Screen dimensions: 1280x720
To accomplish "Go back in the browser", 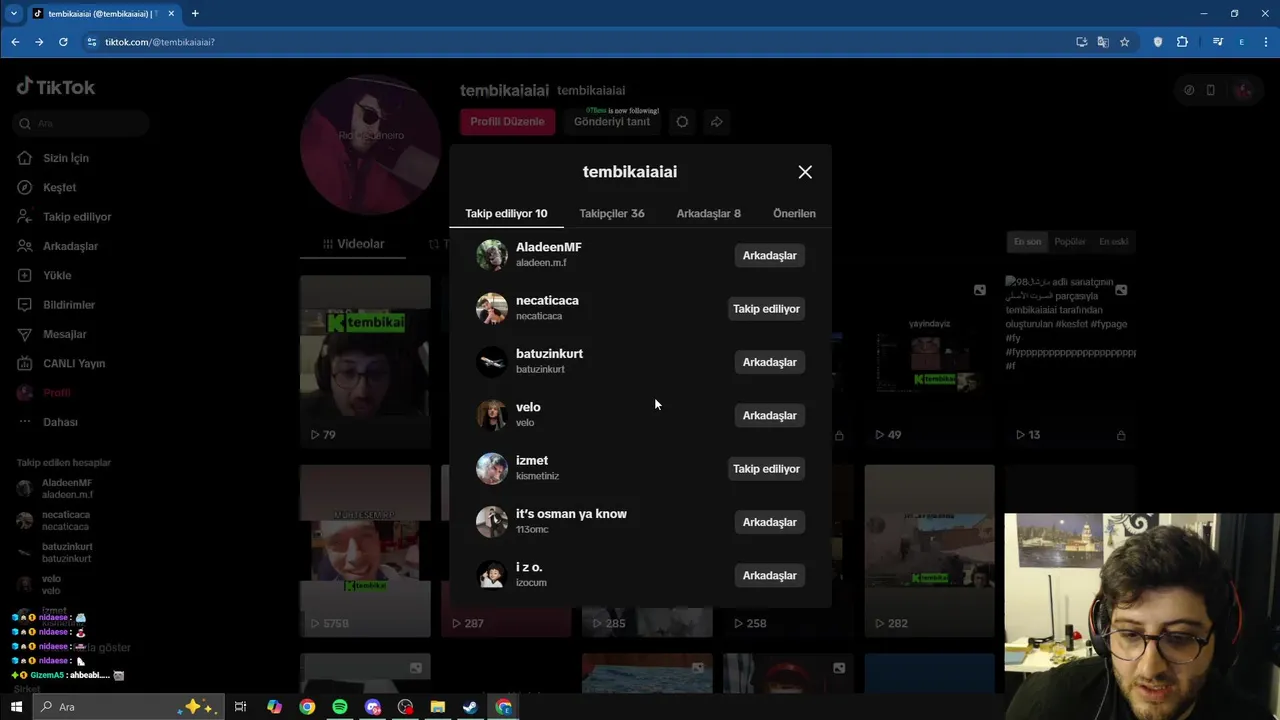I will (15, 42).
